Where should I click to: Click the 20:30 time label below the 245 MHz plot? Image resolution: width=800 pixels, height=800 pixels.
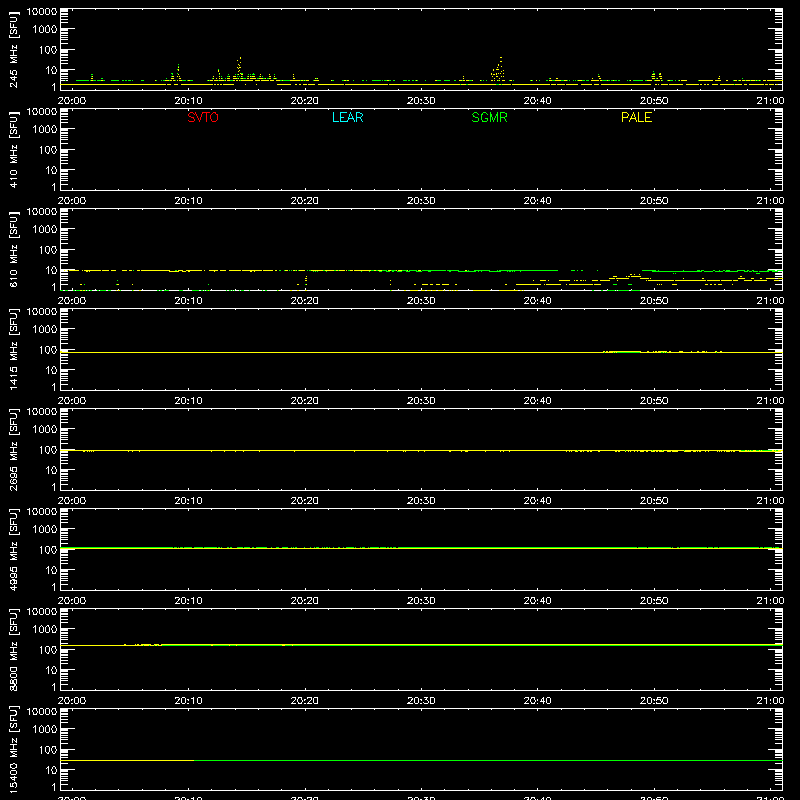421,101
